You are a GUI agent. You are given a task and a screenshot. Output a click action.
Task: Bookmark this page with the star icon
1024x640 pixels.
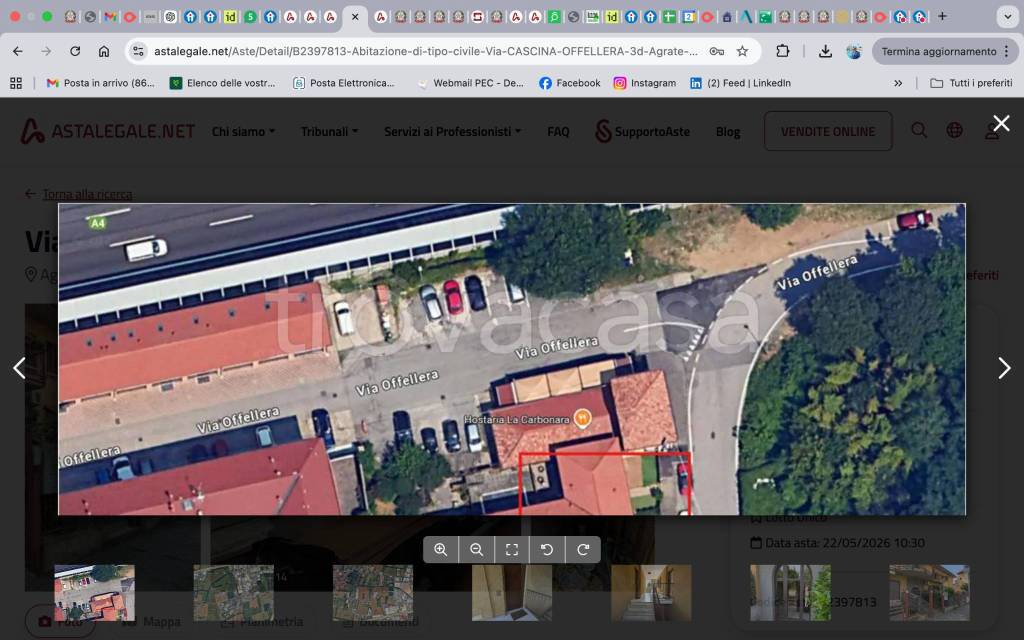tap(742, 51)
